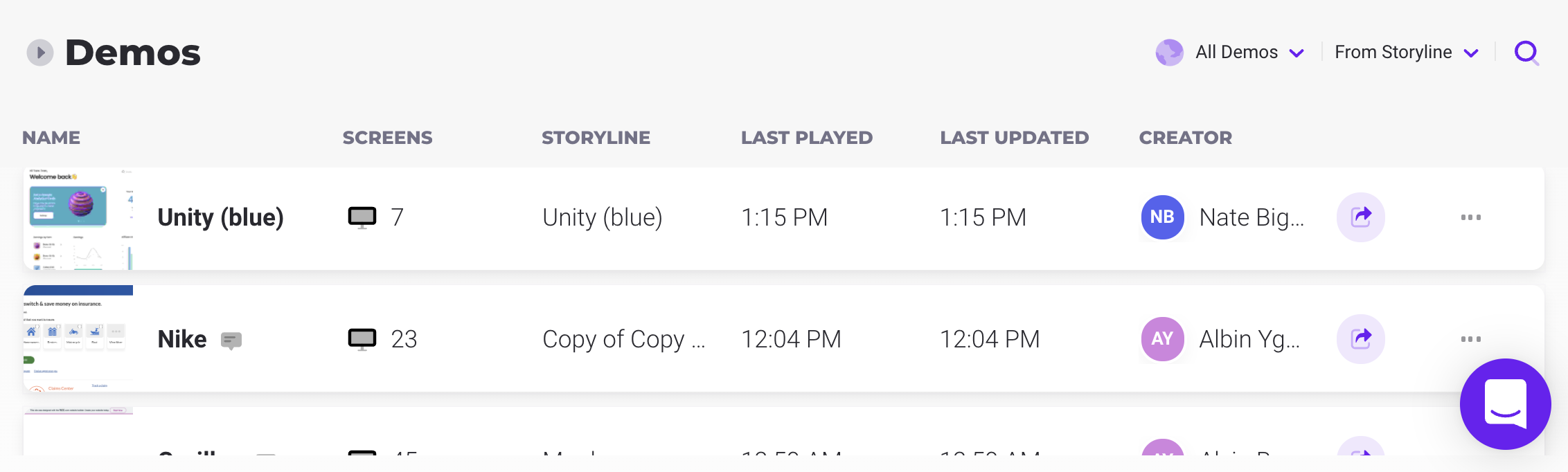This screenshot has height=472, width=1568.
Task: Click the search magnifier icon
Action: click(x=1526, y=53)
